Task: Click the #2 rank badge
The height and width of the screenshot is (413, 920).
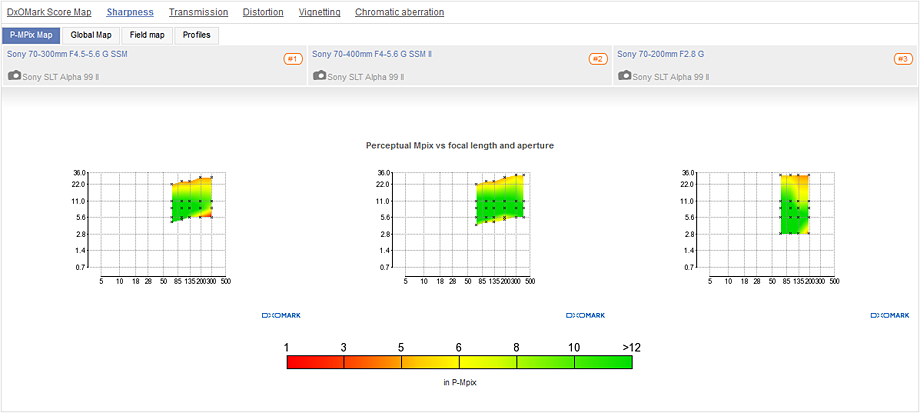Action: (598, 59)
